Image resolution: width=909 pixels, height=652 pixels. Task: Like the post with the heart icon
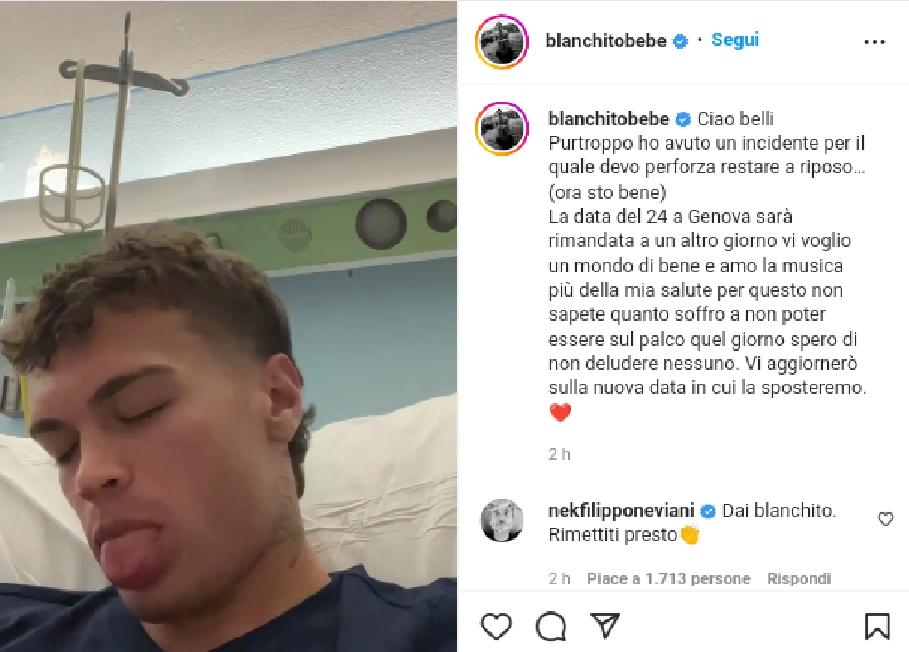[x=496, y=626]
